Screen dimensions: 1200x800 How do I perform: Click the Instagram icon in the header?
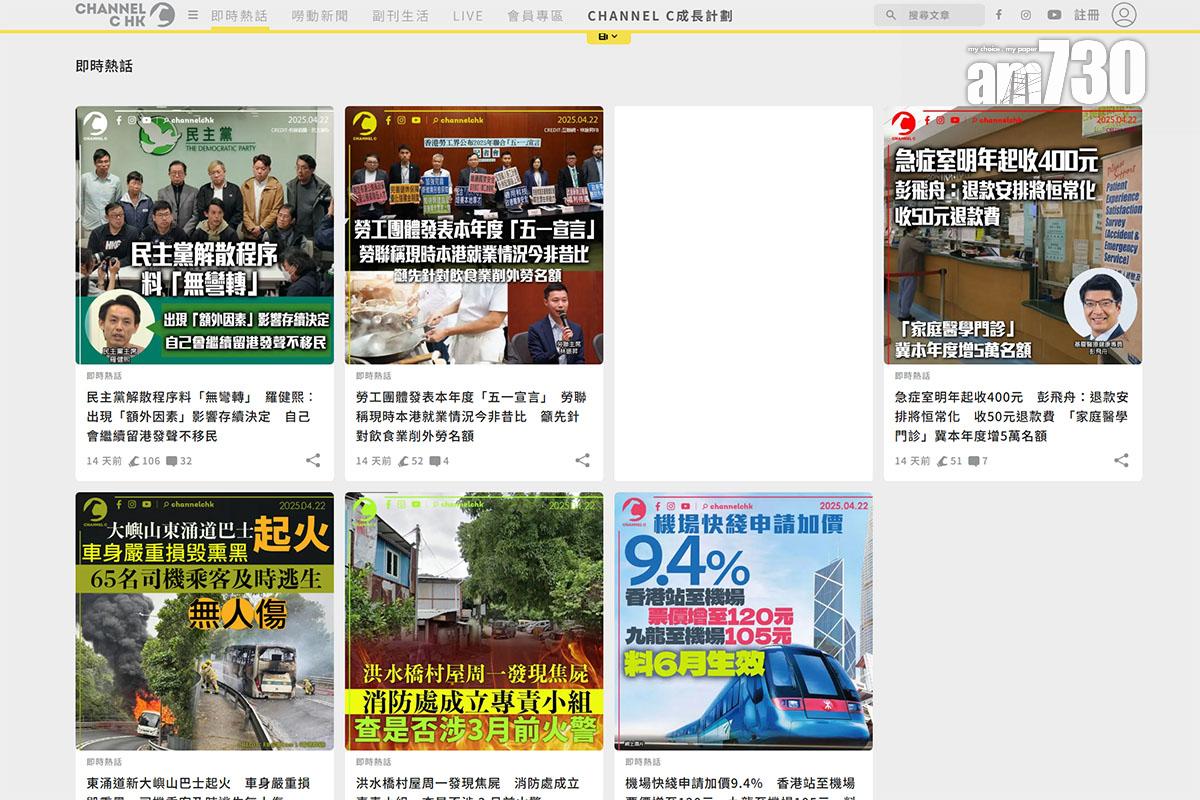pos(1026,14)
